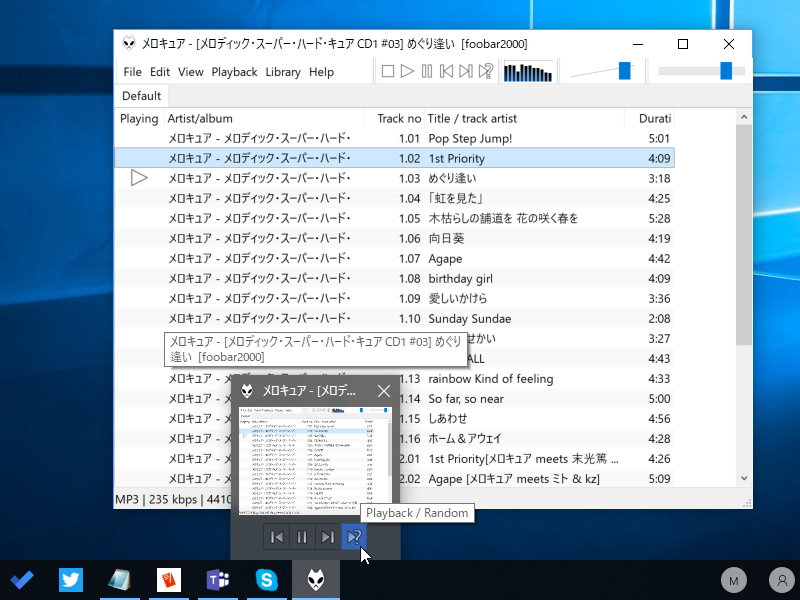Pause playback using the toolbar Pause icon
The height and width of the screenshot is (600, 800).
pyautogui.click(x=426, y=71)
